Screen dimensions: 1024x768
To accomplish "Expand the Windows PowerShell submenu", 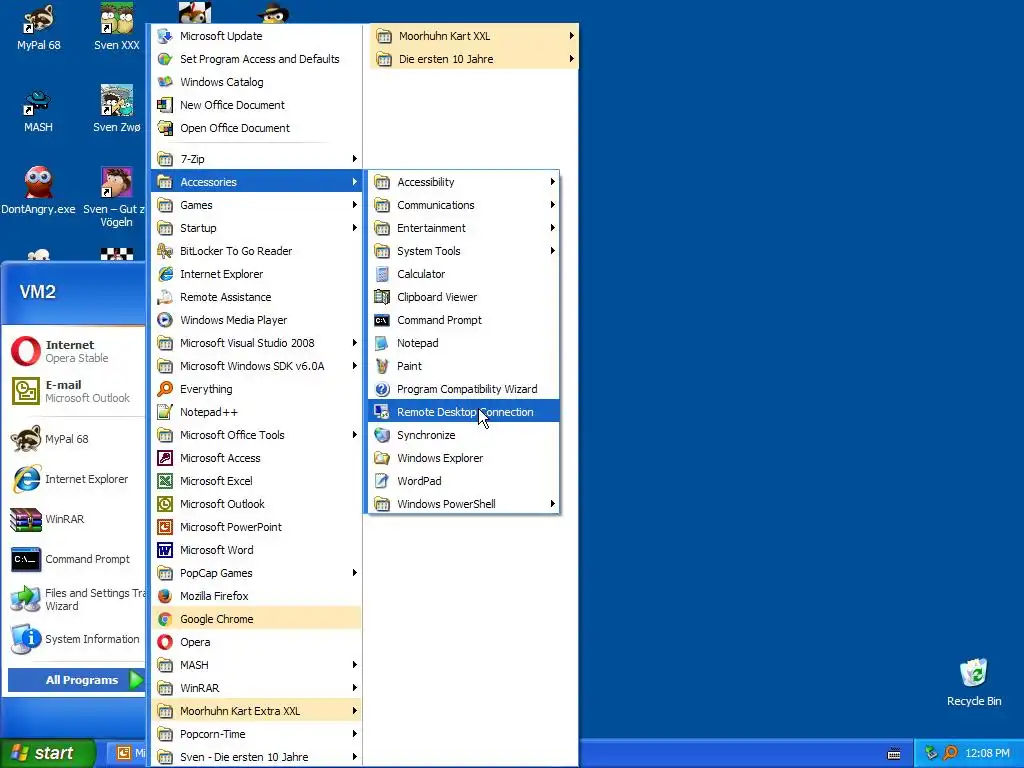I will 464,504.
